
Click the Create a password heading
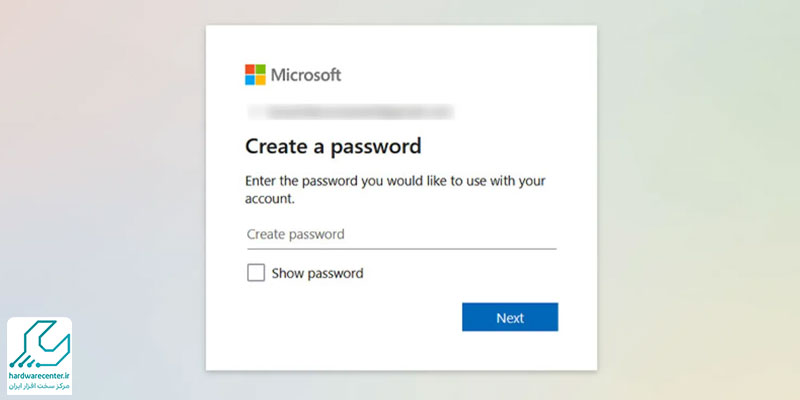tap(333, 146)
